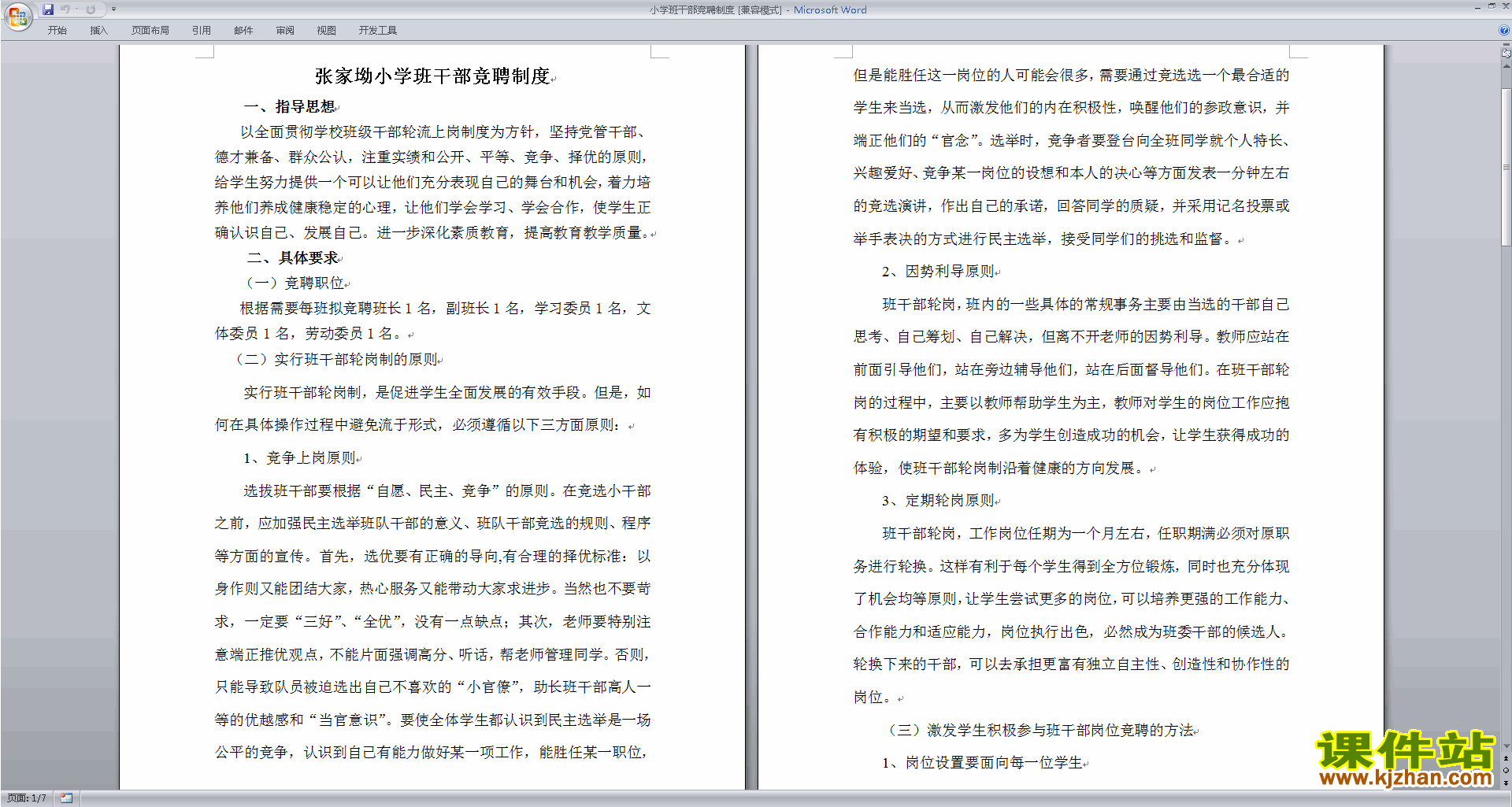
Task: Open the 开始 ribbon tab
Action: [57, 31]
